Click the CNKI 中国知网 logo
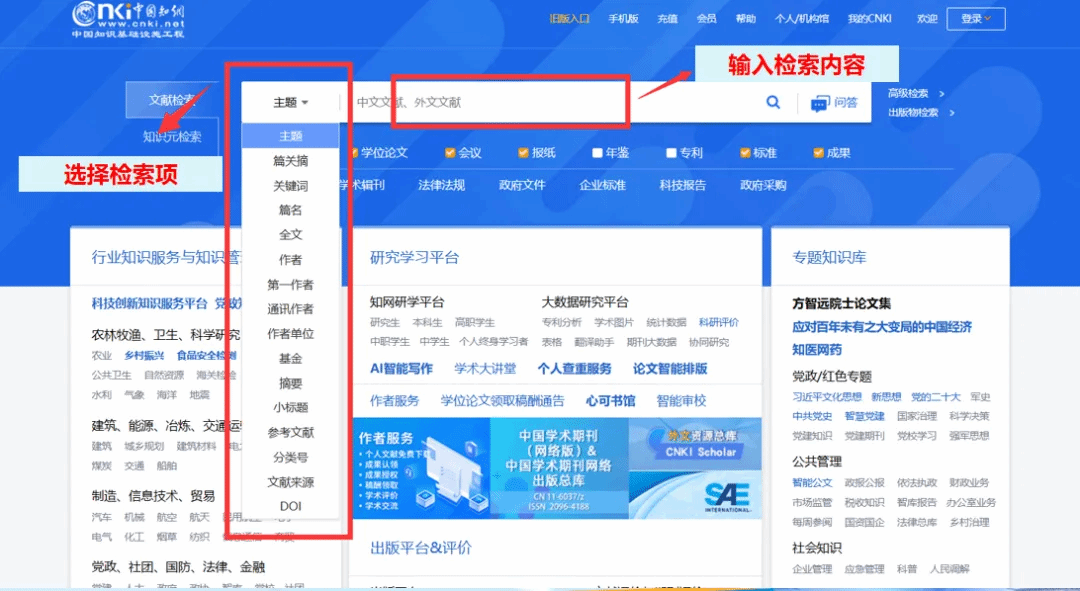Image resolution: width=1080 pixels, height=591 pixels. tap(128, 19)
